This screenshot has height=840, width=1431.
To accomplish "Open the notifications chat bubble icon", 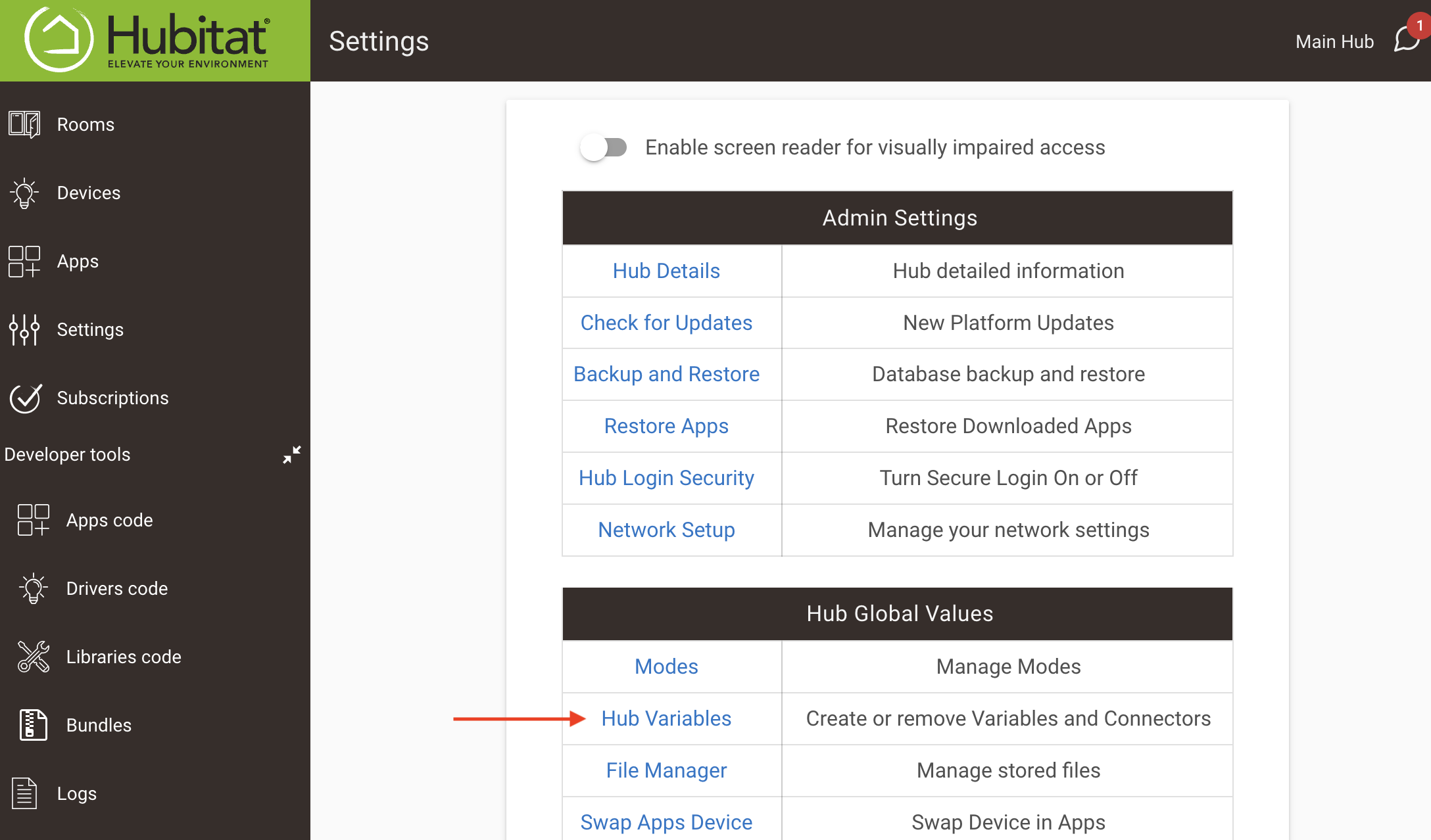I will click(x=1407, y=39).
